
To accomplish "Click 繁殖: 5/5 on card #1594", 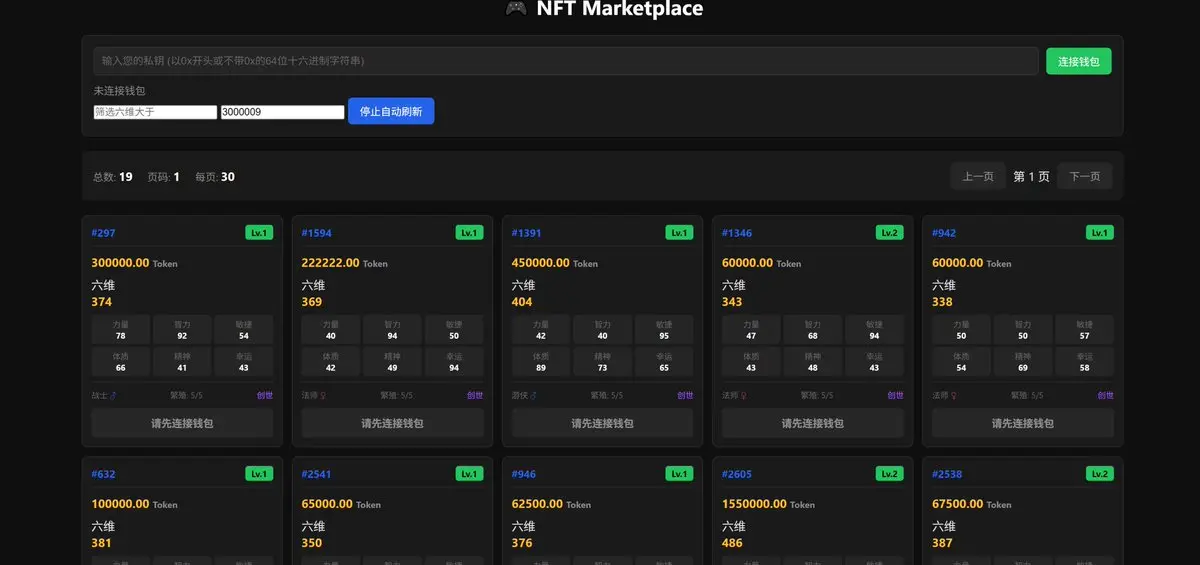I will [396, 395].
